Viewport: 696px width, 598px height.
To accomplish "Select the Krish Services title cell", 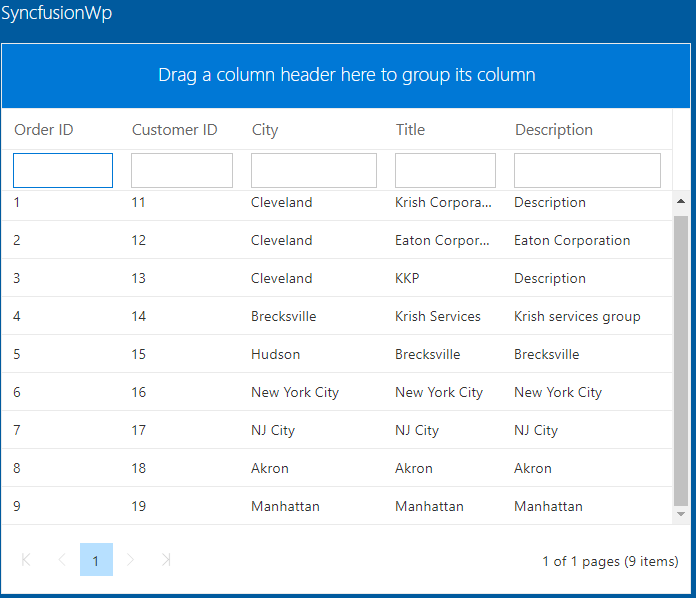I will pos(438,316).
